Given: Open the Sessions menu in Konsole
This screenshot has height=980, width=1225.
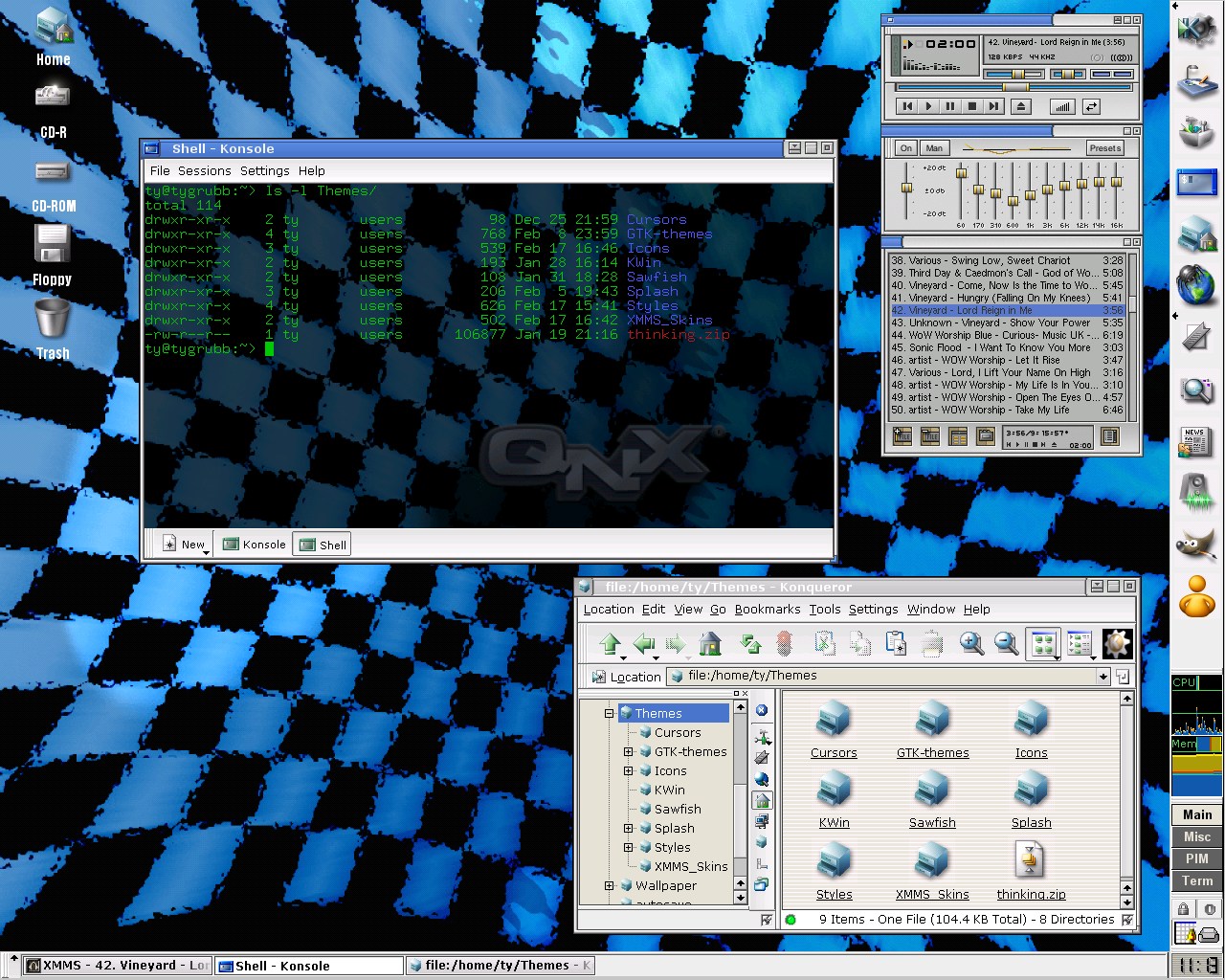Looking at the screenshot, I should tap(204, 170).
